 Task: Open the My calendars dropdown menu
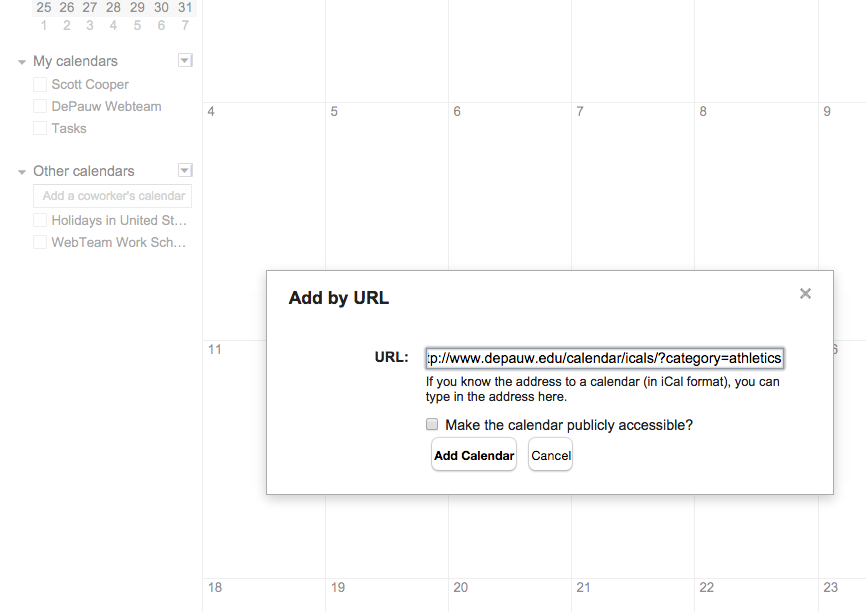pos(185,60)
